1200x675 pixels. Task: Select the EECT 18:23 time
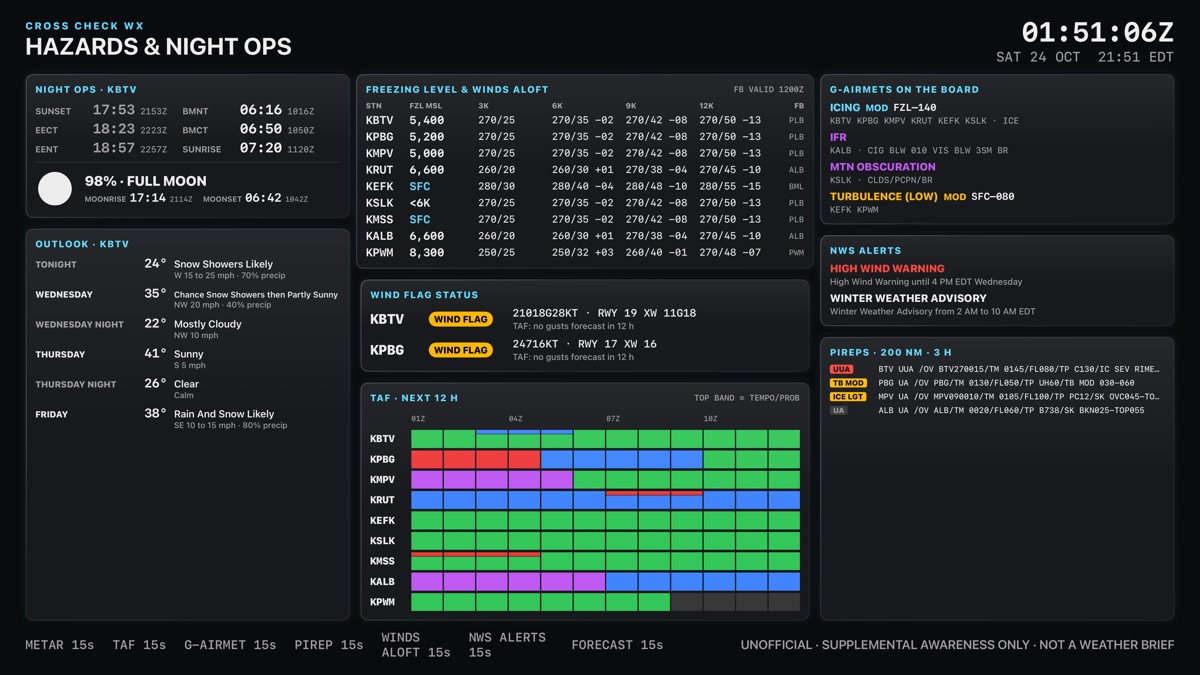point(114,129)
